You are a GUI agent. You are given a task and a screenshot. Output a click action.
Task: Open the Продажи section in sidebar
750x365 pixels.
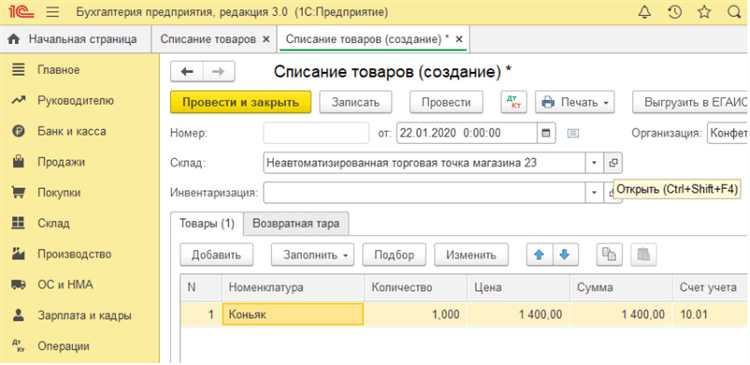(61, 162)
